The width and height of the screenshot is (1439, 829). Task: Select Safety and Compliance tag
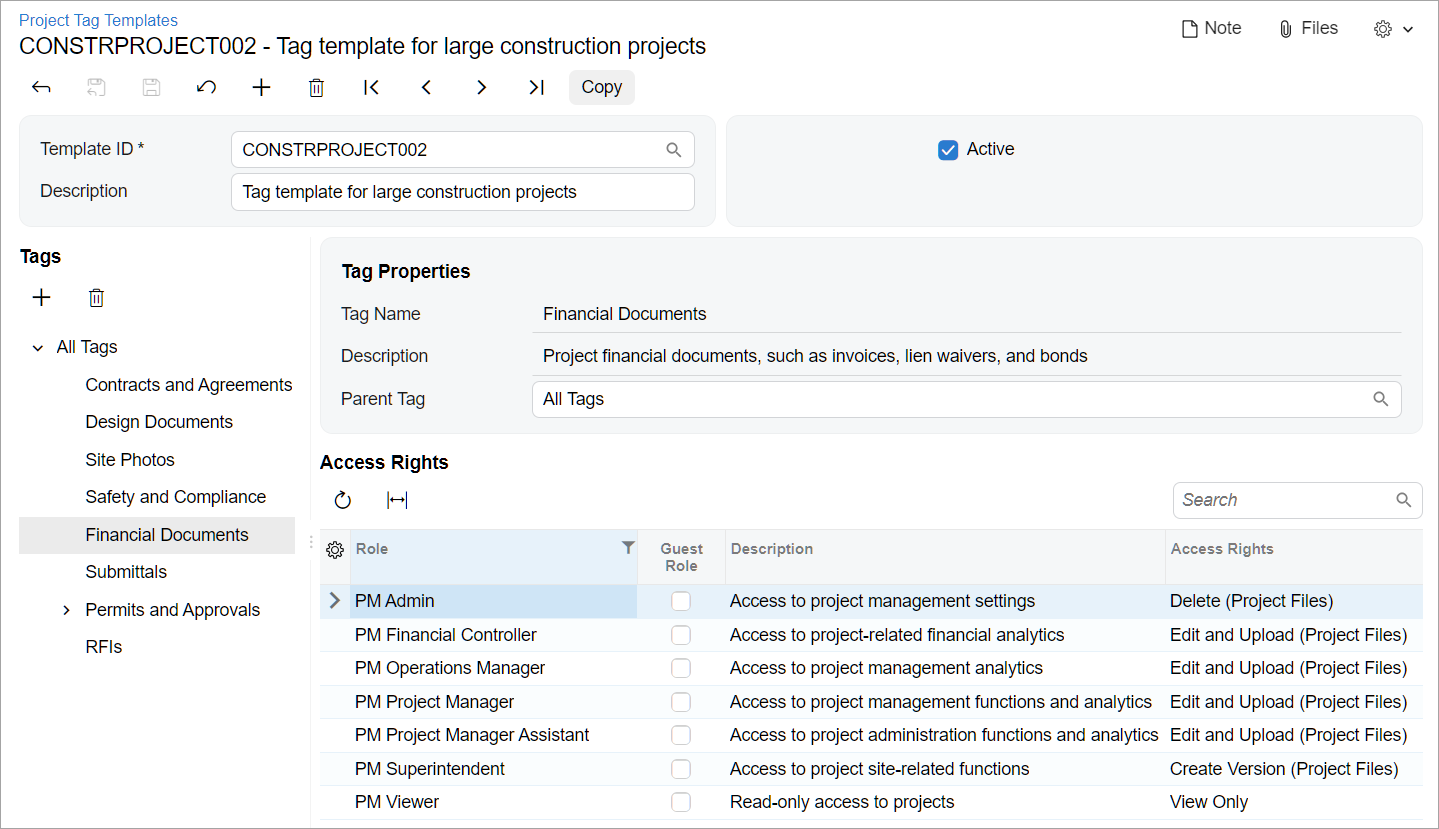pos(176,497)
